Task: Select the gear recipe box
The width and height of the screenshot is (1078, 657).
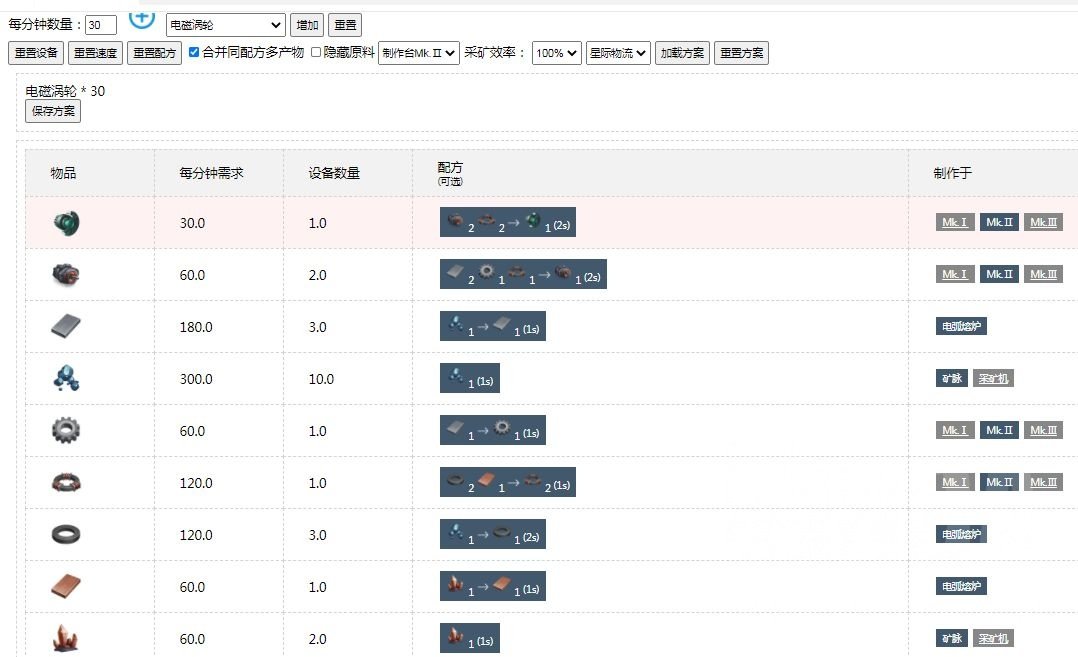Action: tap(492, 430)
